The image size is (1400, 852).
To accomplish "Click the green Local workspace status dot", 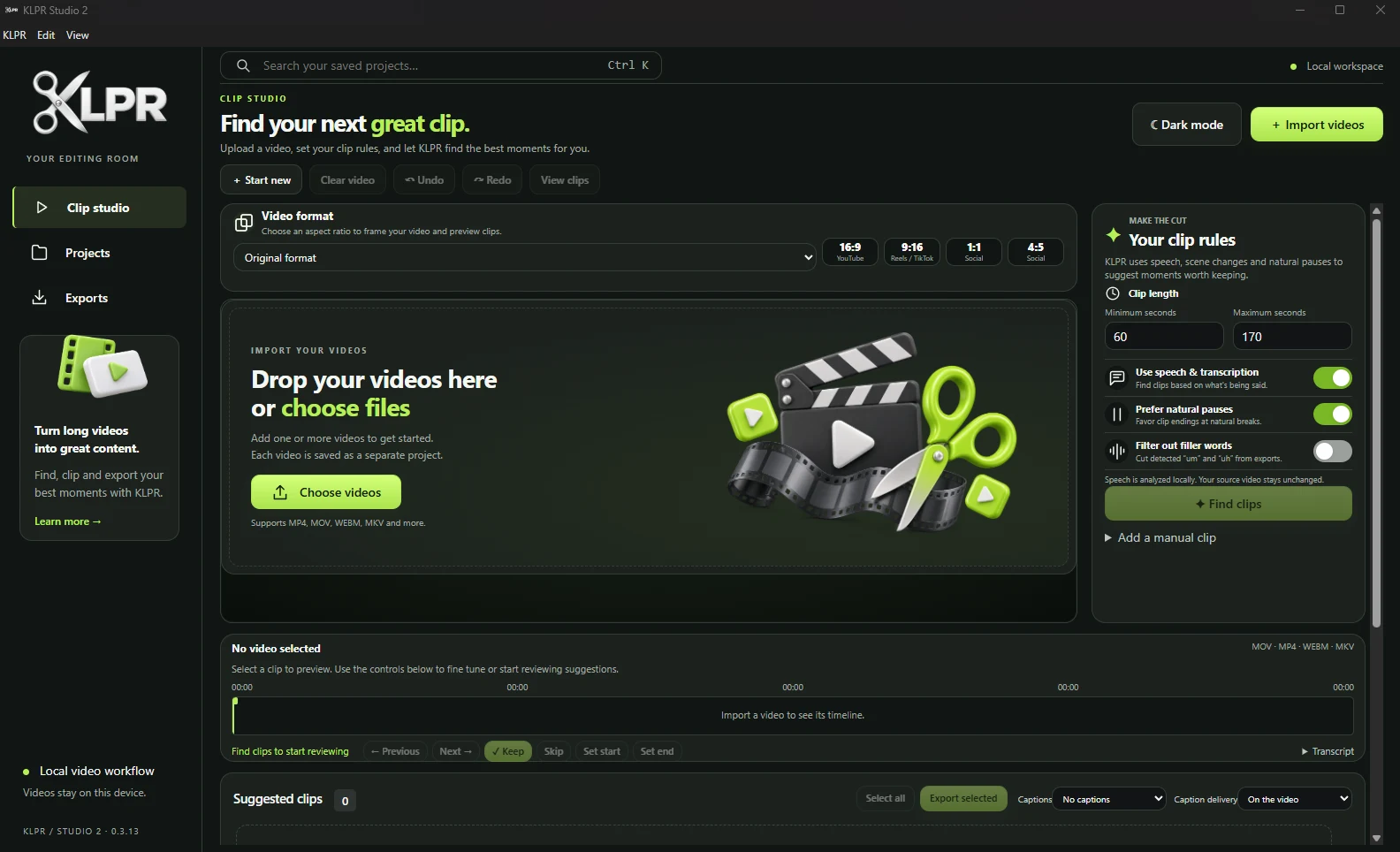I will point(1294,66).
